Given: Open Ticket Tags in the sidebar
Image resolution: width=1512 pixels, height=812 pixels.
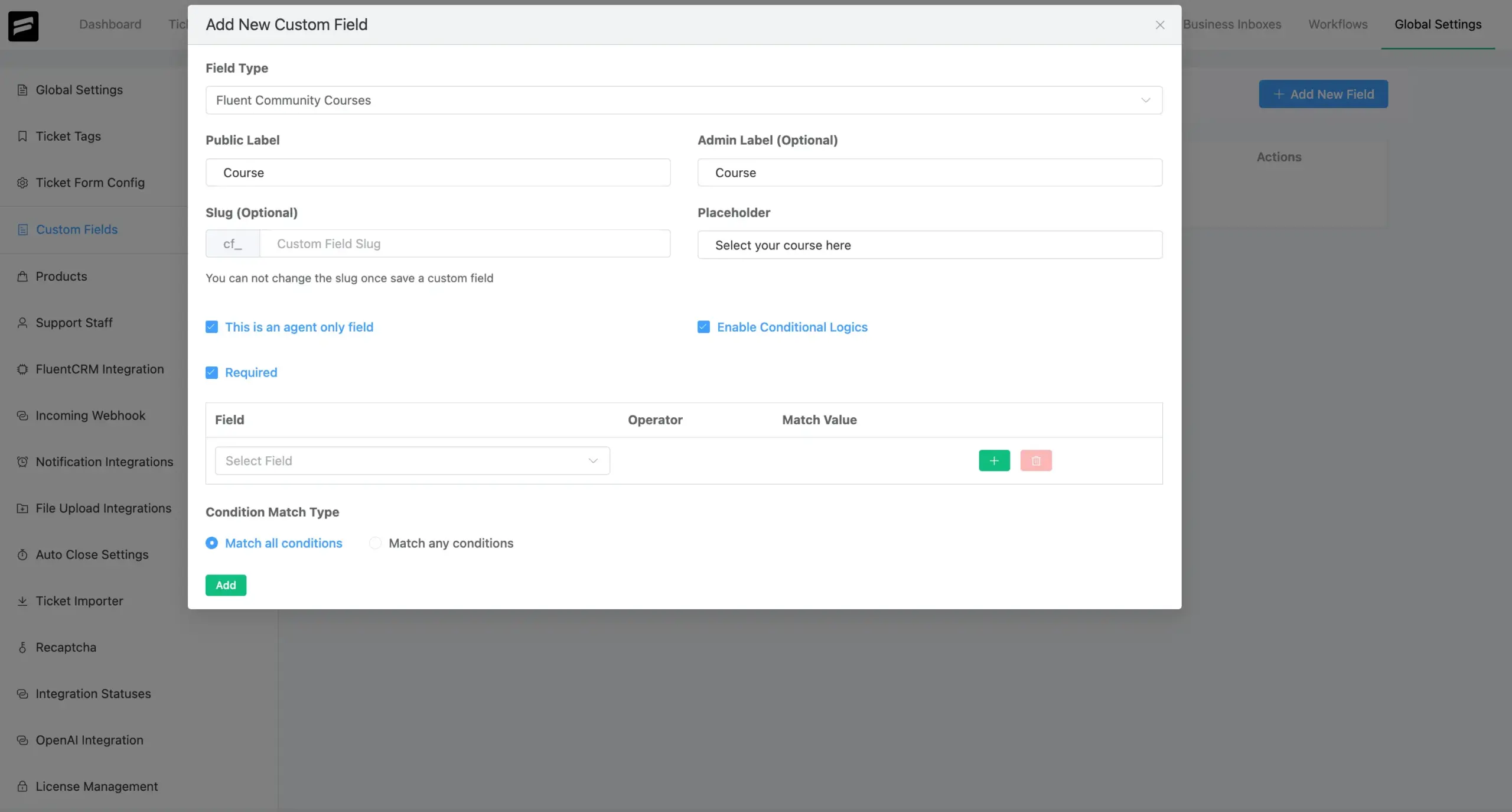Looking at the screenshot, I should [69, 137].
